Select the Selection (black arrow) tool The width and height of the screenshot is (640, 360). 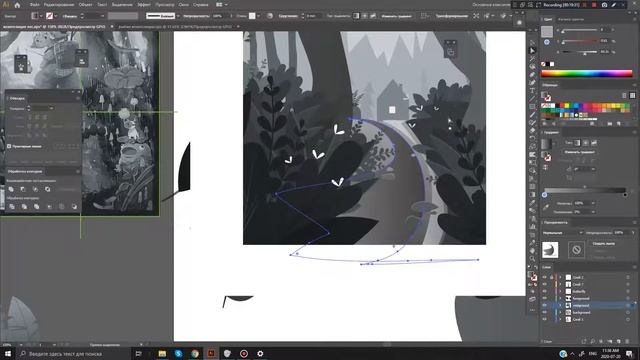[532, 43]
